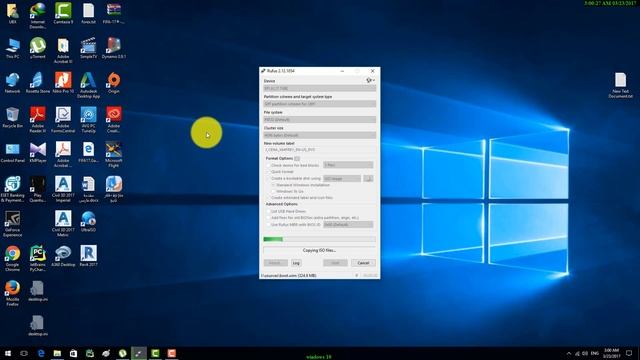Open the Adobe Creative Cloud shortcut

114,120
